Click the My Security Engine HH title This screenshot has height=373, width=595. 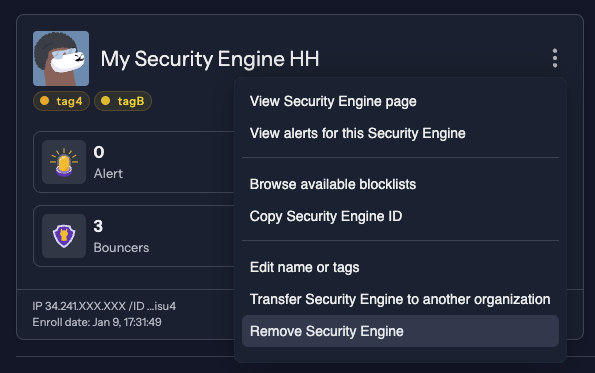(x=210, y=59)
